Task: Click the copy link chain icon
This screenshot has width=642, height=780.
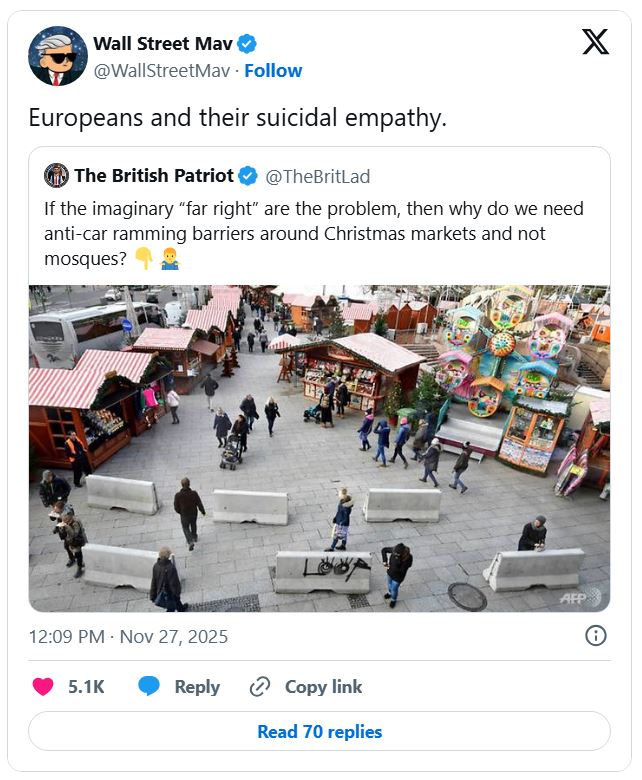Action: pyautogui.click(x=260, y=687)
